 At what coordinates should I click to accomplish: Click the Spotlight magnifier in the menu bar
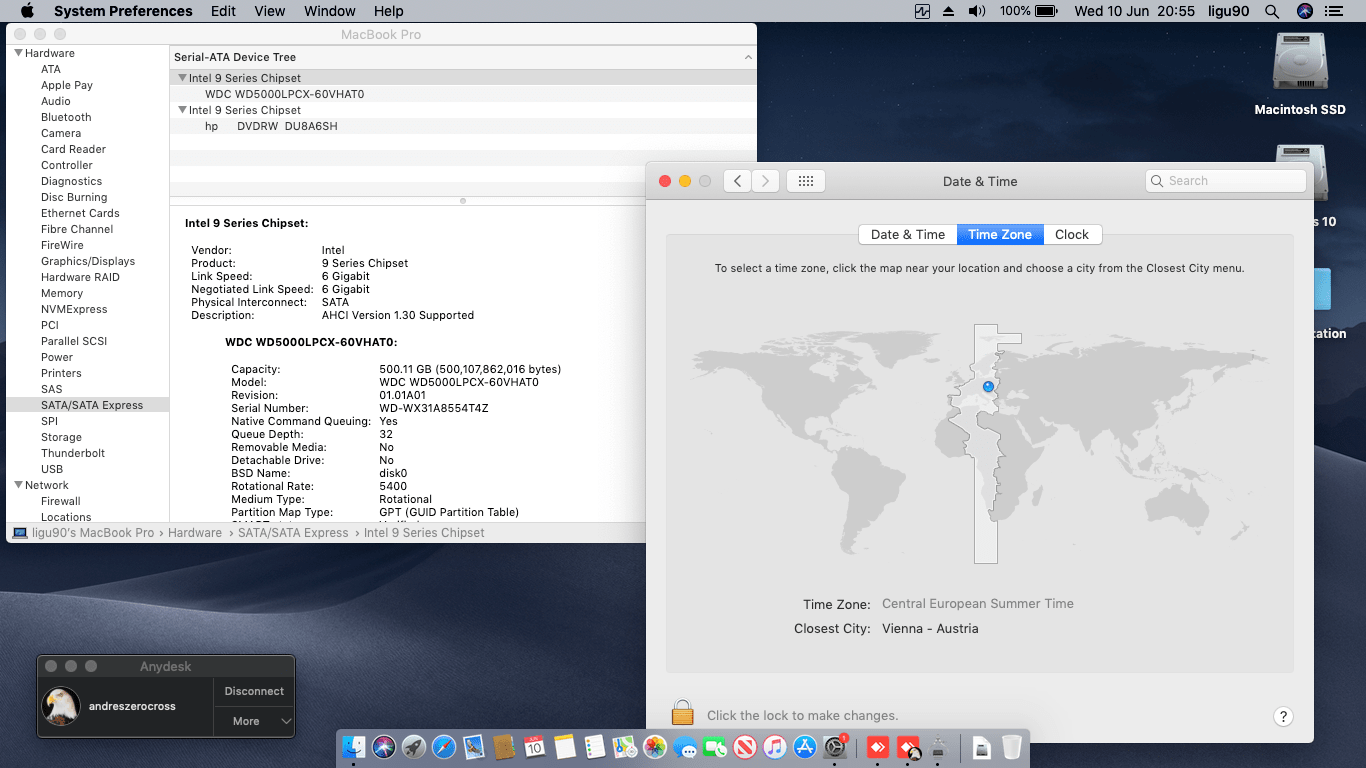tap(1272, 11)
